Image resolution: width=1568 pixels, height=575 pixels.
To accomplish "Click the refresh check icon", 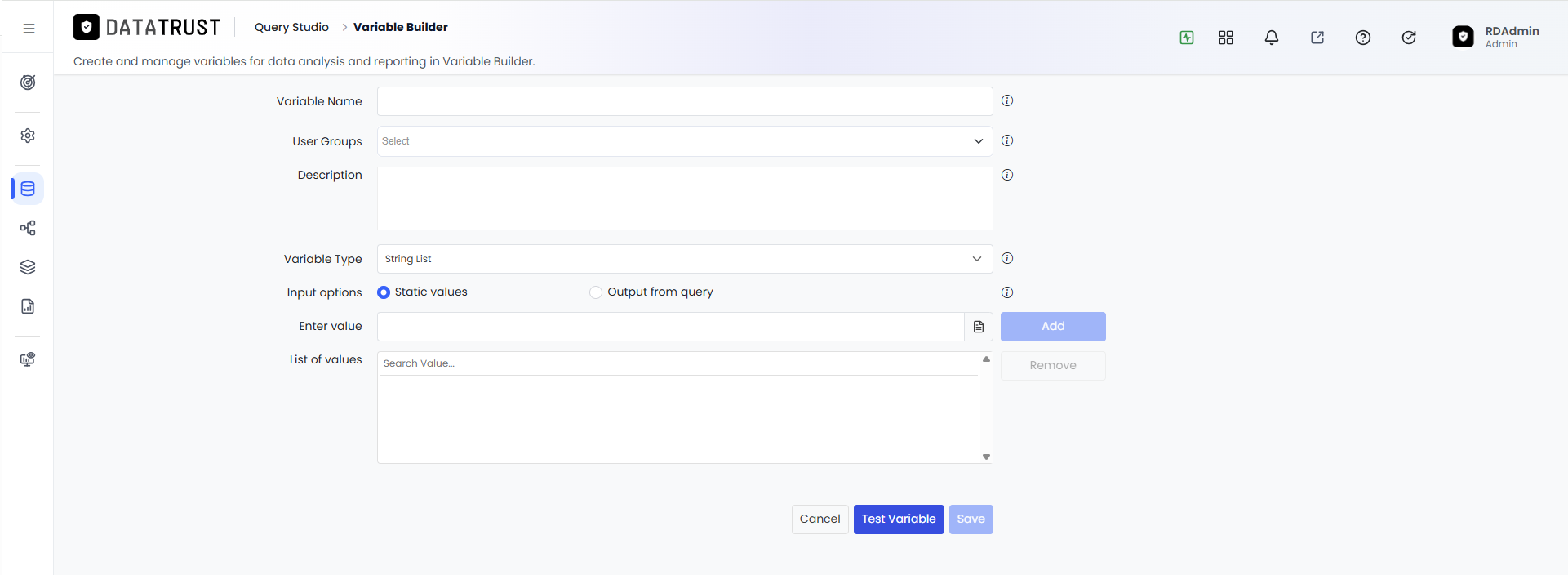I will 1409,38.
